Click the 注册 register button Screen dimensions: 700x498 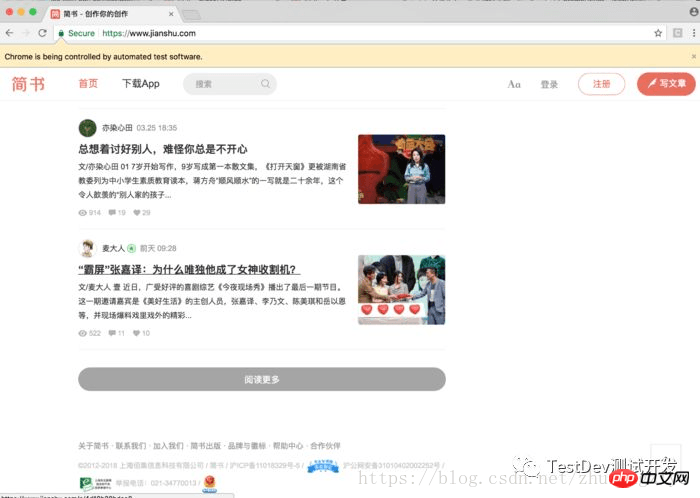(x=601, y=84)
